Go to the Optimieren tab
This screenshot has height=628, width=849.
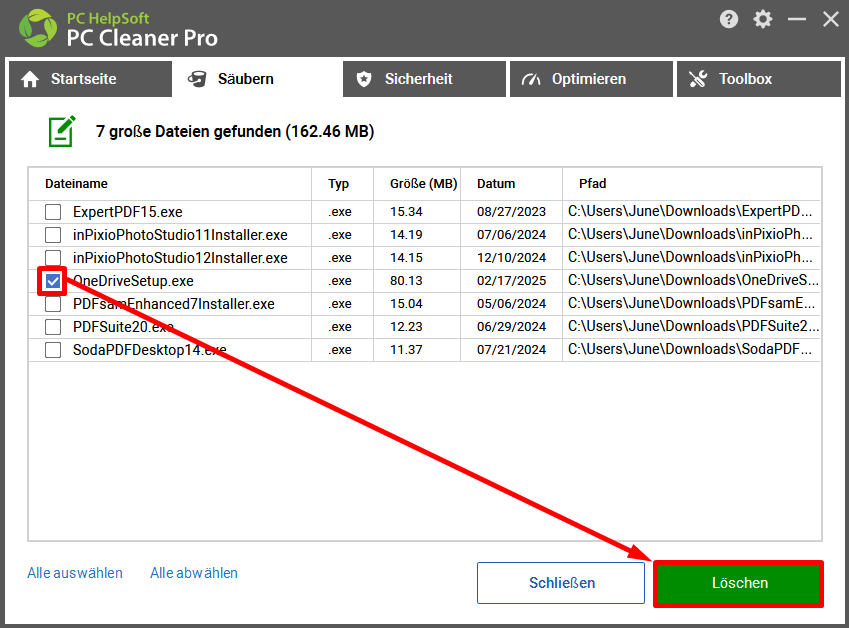(591, 79)
